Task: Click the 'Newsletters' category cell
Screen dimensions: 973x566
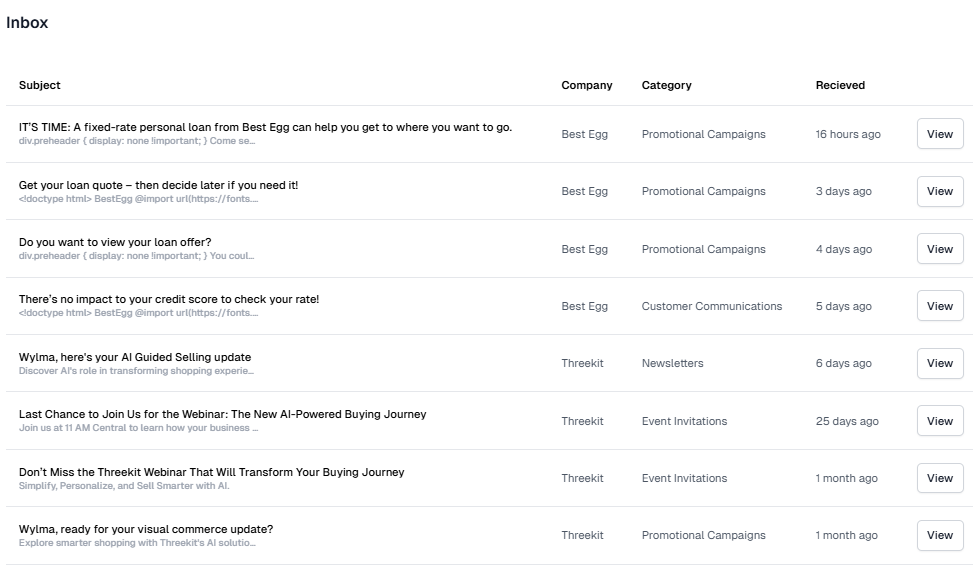Action: (x=673, y=363)
